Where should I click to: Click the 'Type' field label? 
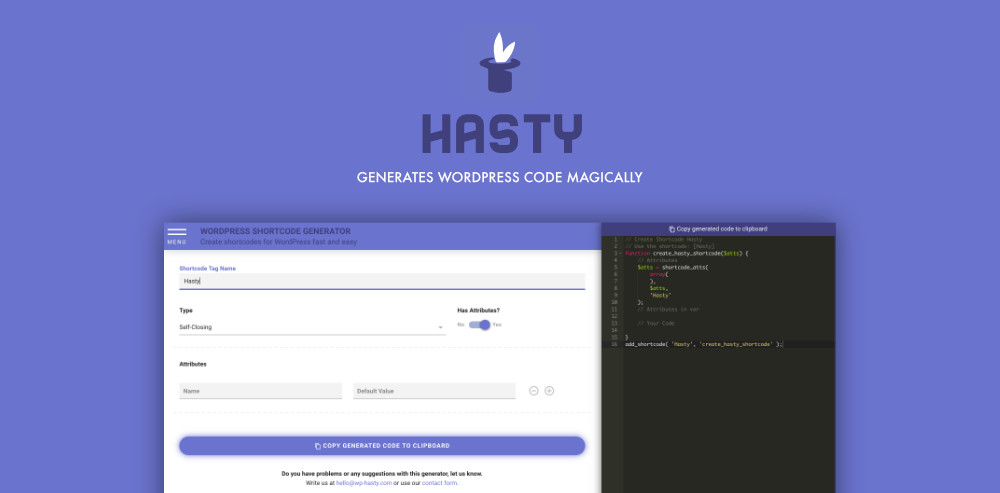click(186, 311)
